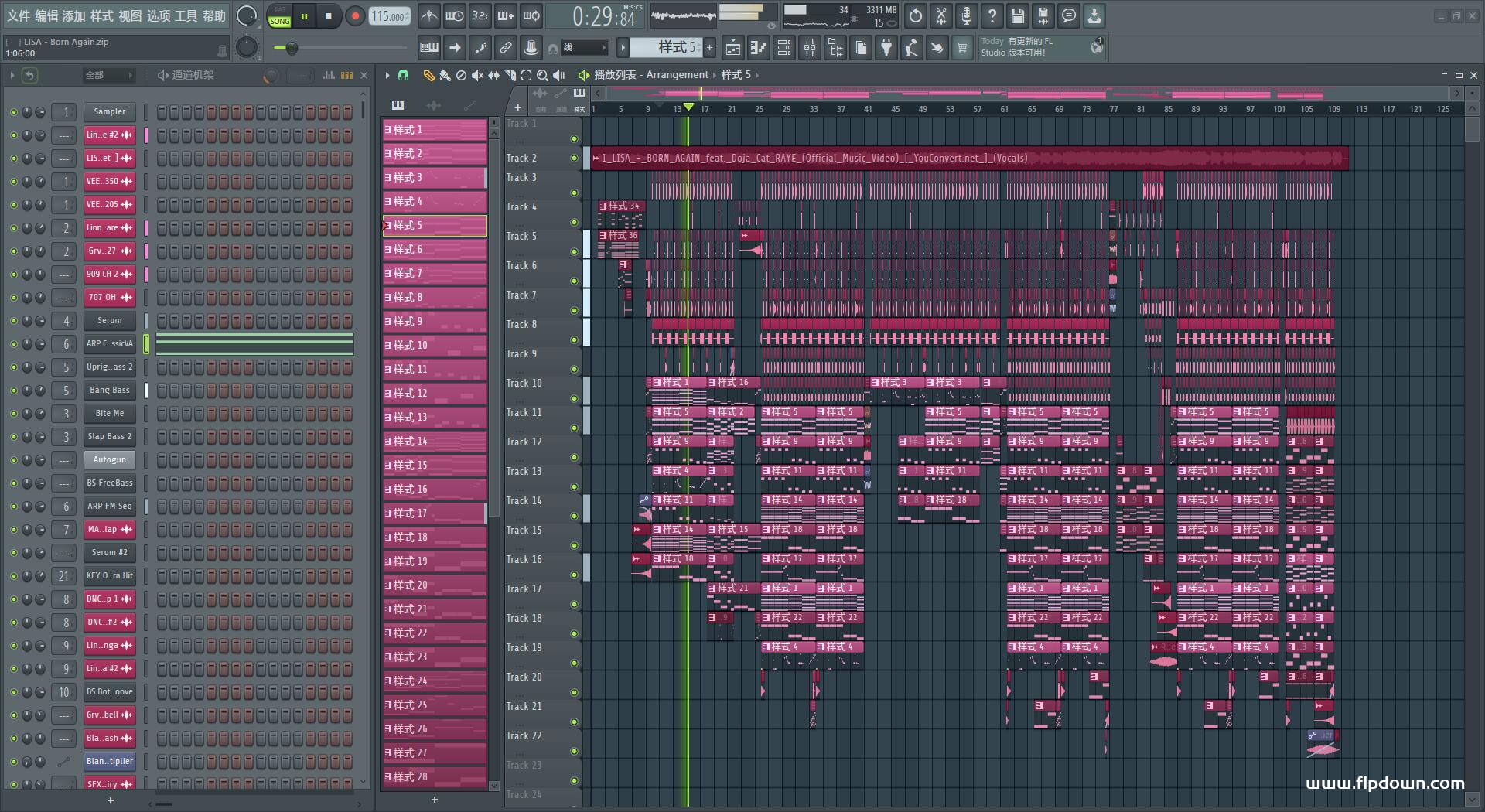Toggle the metronome icon
1485x812 pixels.
tap(428, 15)
